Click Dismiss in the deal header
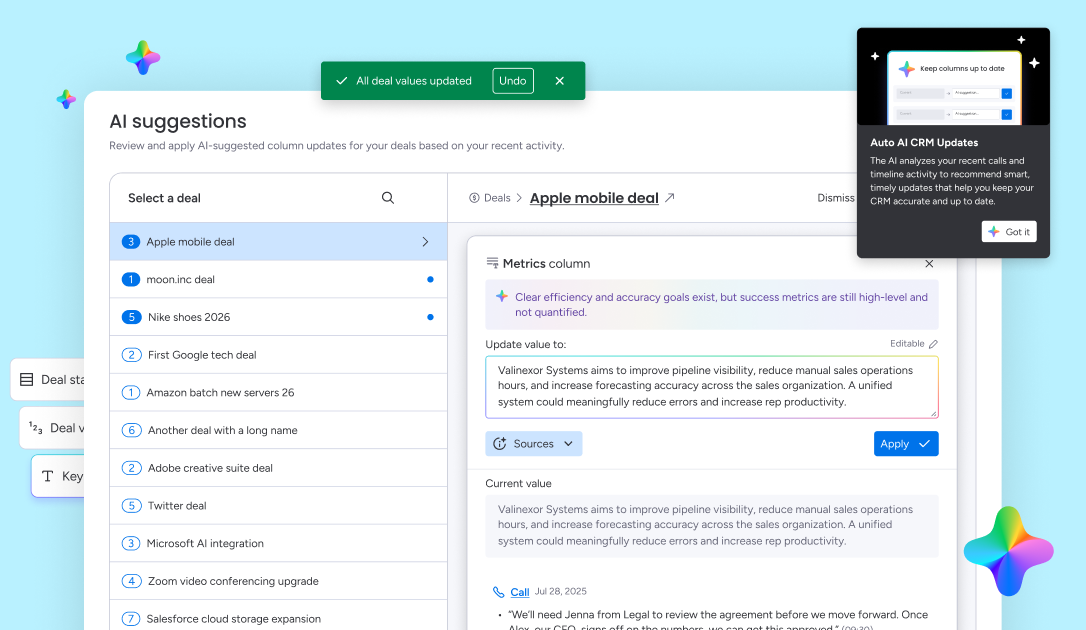This screenshot has width=1086, height=630. [x=835, y=198]
